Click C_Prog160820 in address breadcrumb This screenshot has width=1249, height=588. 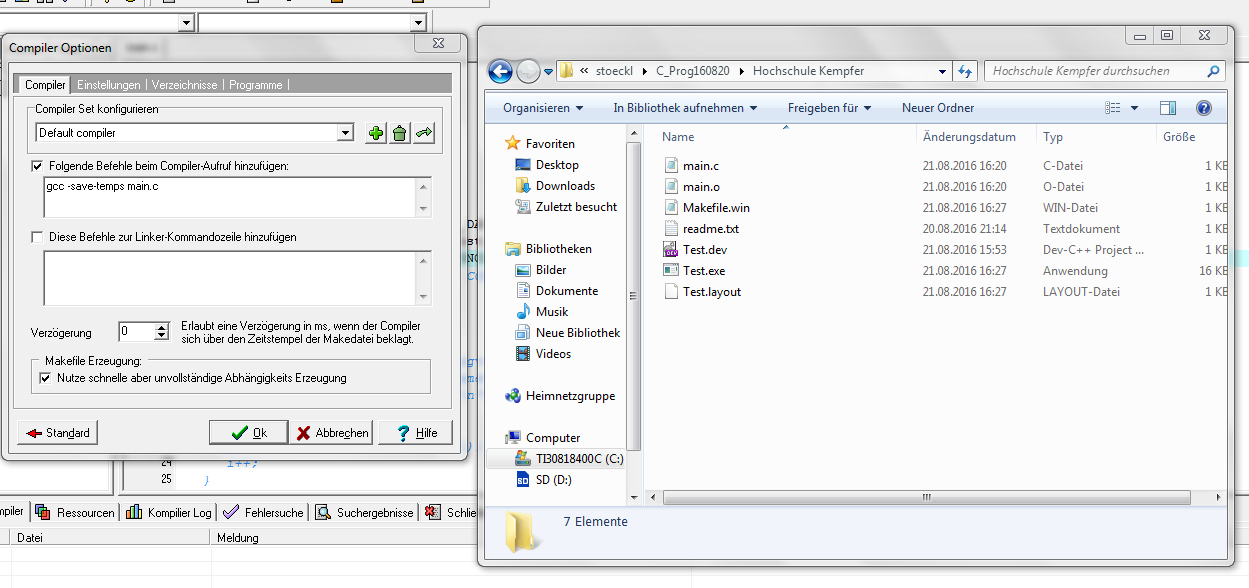(x=693, y=71)
